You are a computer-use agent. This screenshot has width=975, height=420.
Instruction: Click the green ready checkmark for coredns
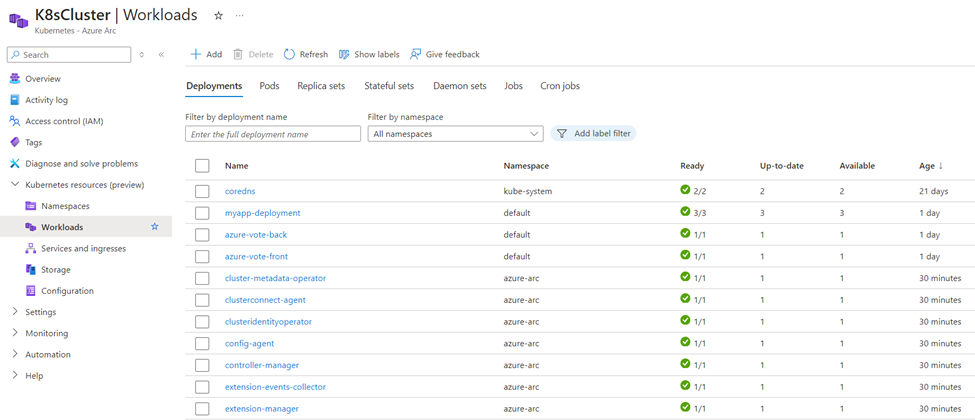(685, 190)
